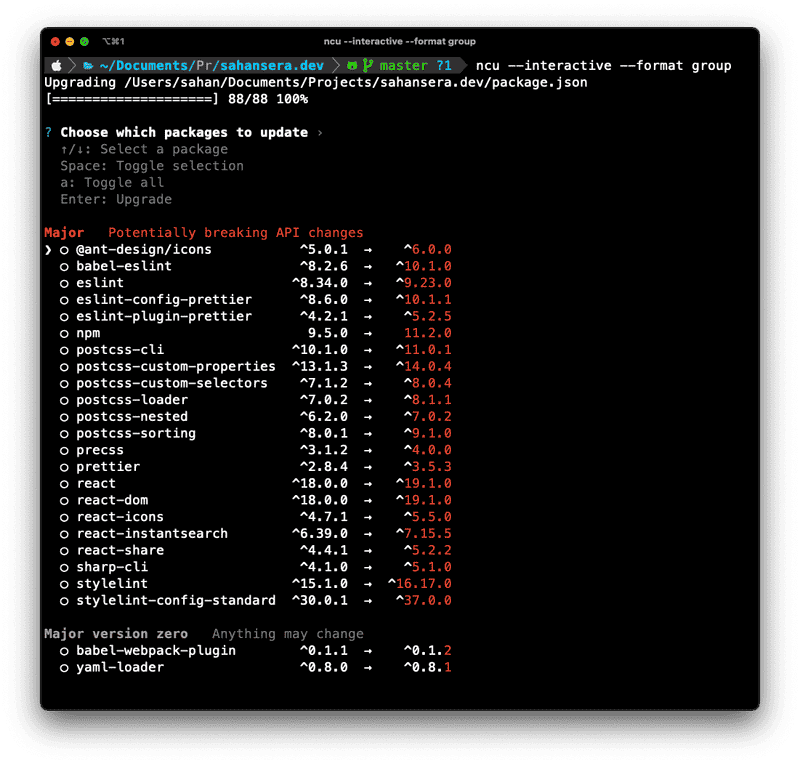Click the 88/88 100% progress bar
The height and width of the screenshot is (764, 800).
coord(177,99)
